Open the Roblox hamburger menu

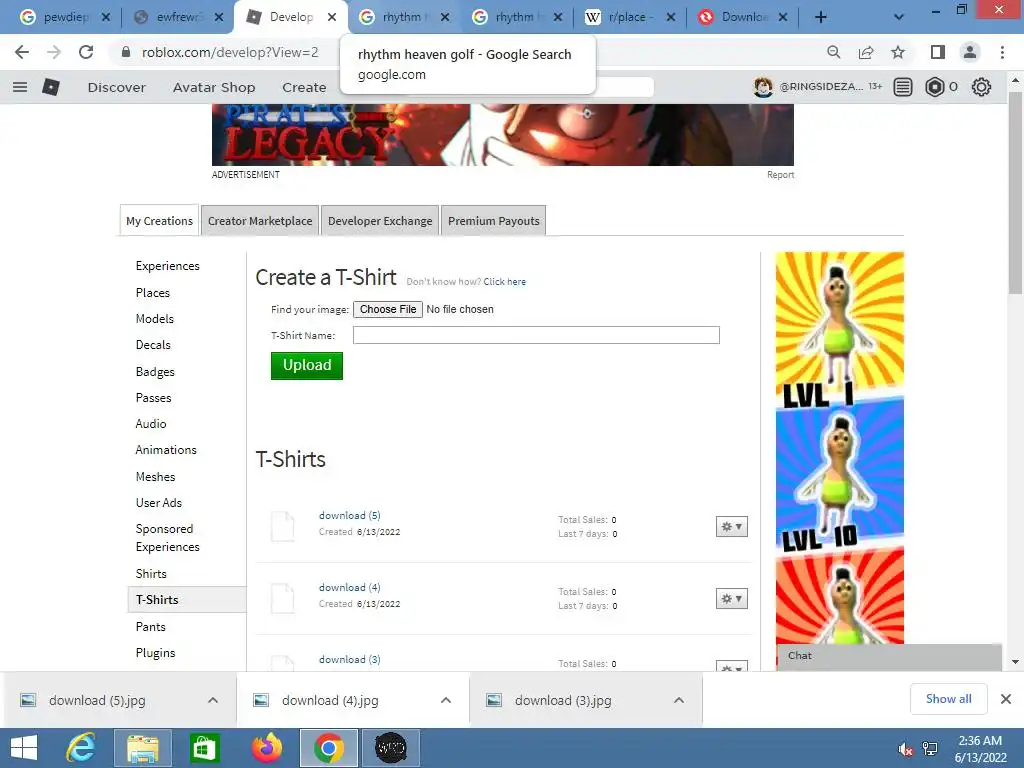(20, 87)
